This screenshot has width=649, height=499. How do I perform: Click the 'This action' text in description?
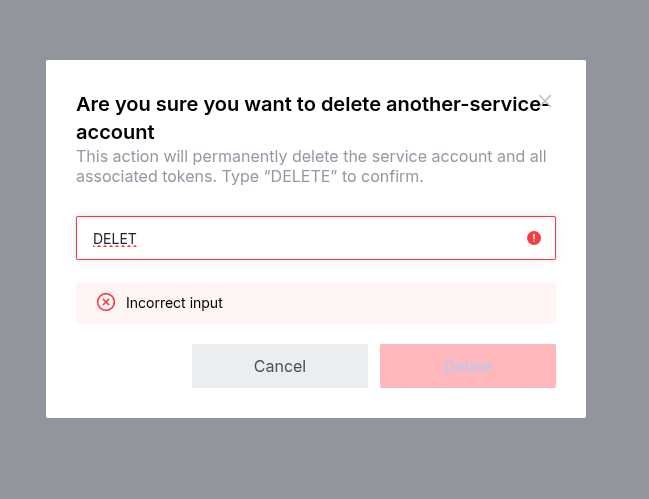tap(112, 157)
